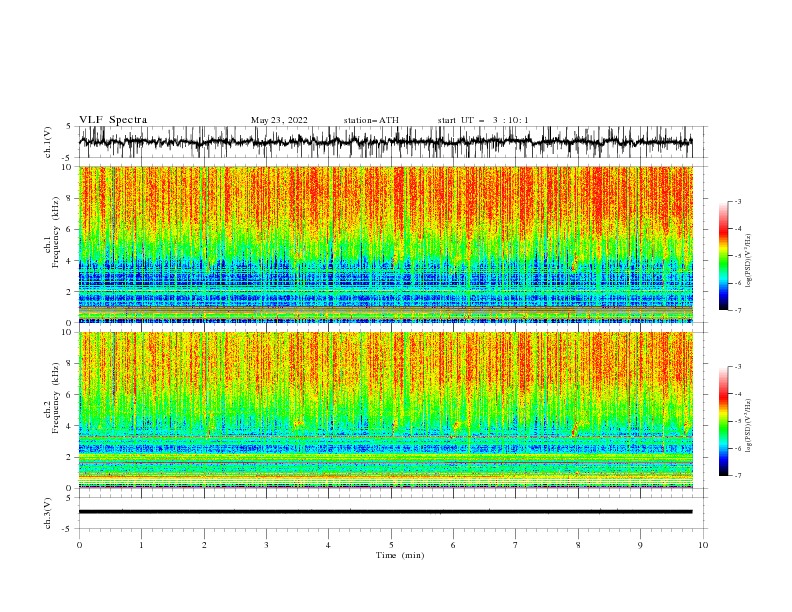This screenshot has height=612, width=792.
Task: Select the date "May 23, 2022"
Action: click(279, 120)
